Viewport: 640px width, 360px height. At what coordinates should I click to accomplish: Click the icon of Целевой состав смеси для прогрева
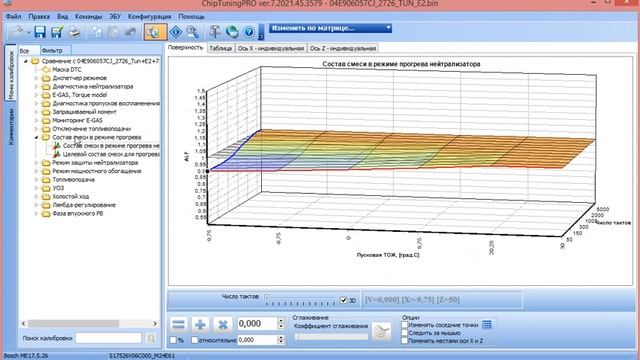tap(57, 155)
